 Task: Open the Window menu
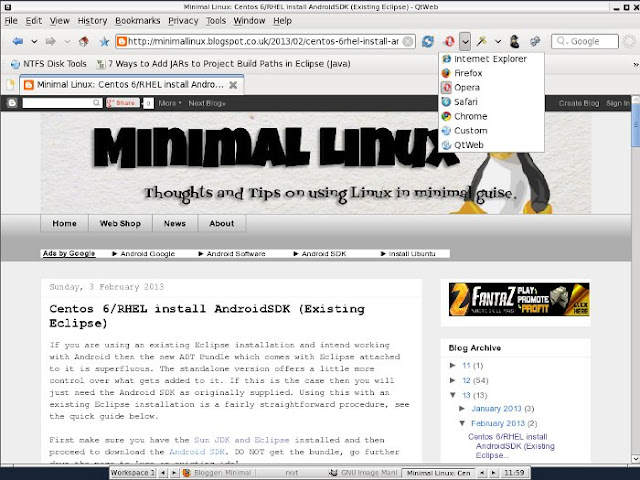click(x=249, y=20)
